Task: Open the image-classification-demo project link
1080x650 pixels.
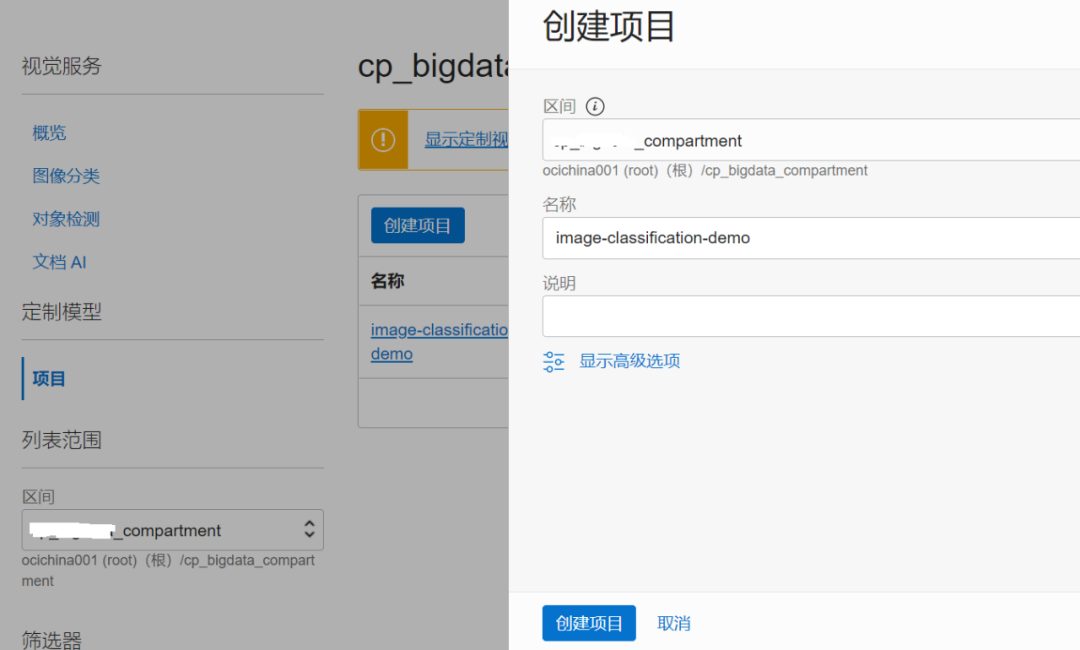Action: coord(439,342)
